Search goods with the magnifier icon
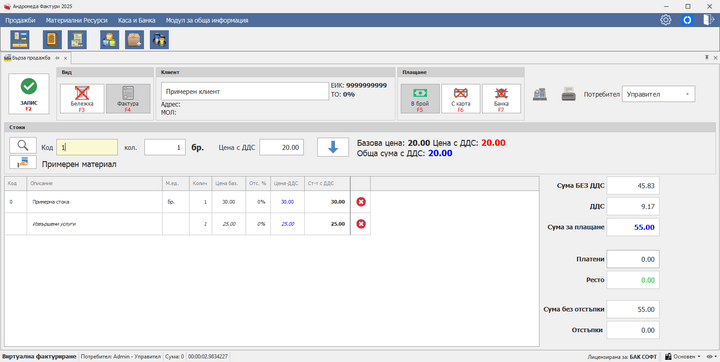The height and width of the screenshot is (362, 720). tap(23, 146)
